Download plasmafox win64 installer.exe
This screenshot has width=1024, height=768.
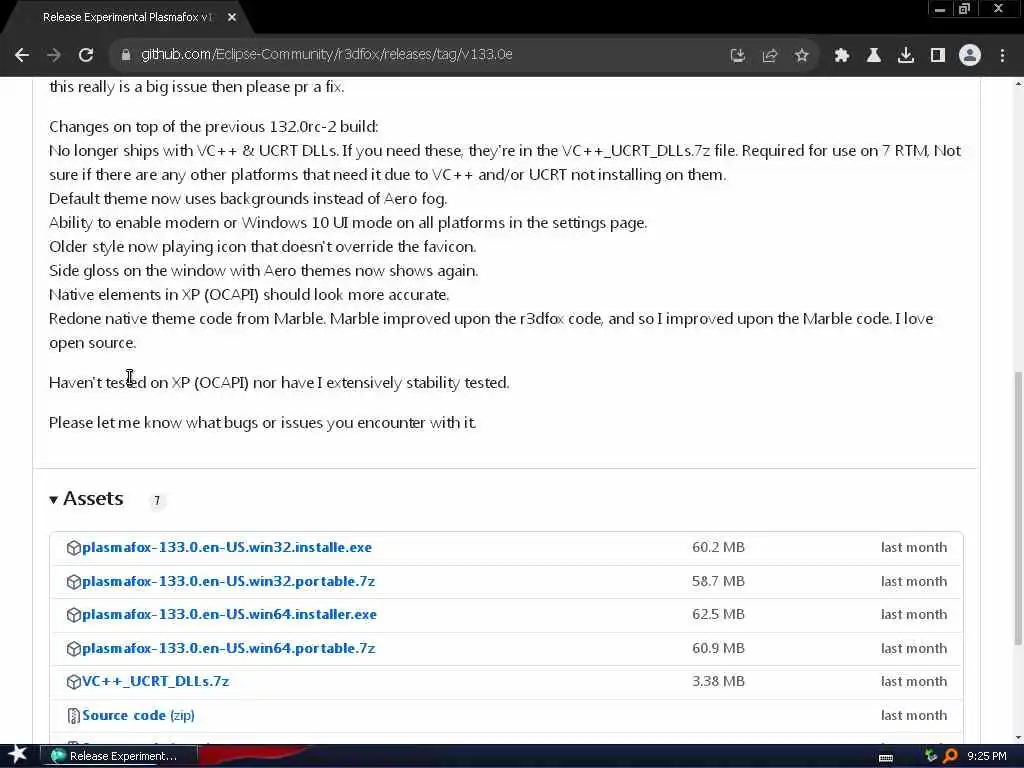229,615
